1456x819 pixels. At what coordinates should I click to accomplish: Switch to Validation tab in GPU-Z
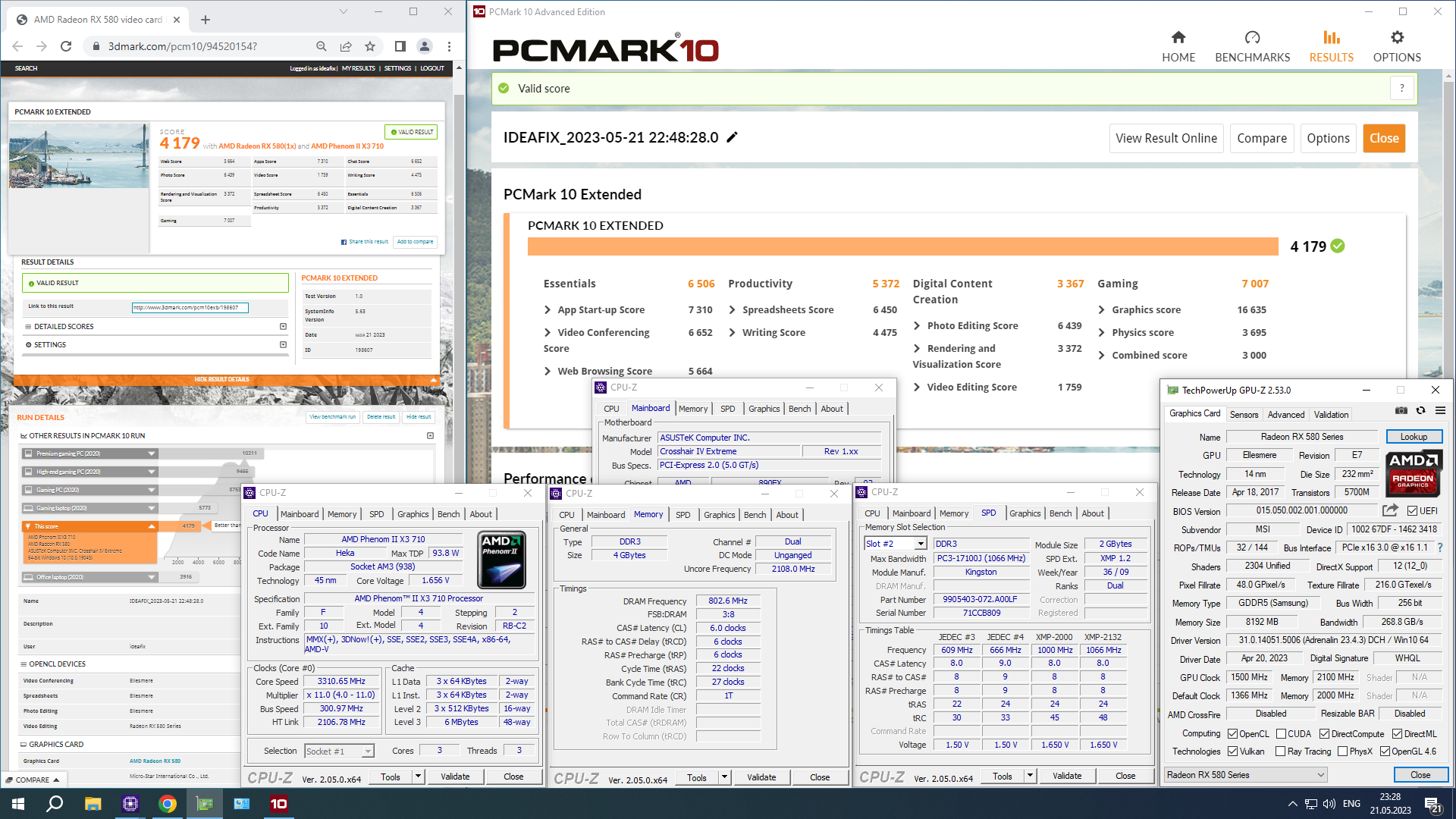pyautogui.click(x=1331, y=414)
